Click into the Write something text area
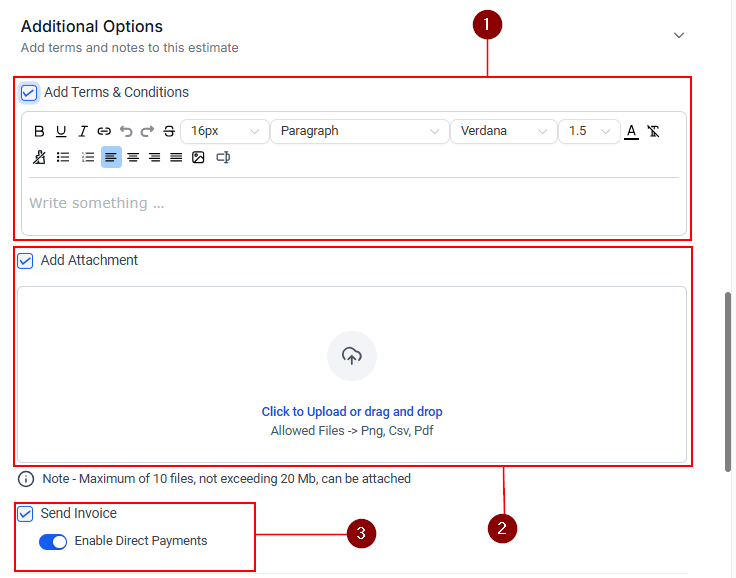Image resolution: width=736 pixels, height=578 pixels. click(354, 203)
